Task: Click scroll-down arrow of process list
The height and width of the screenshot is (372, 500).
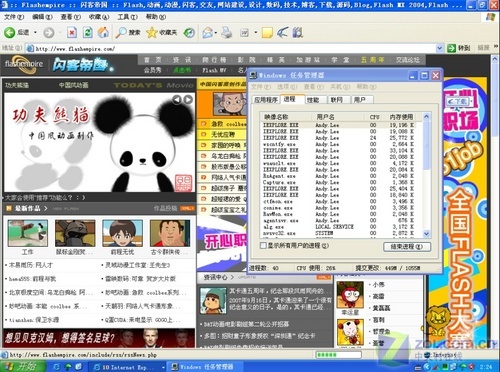Action: (x=426, y=234)
